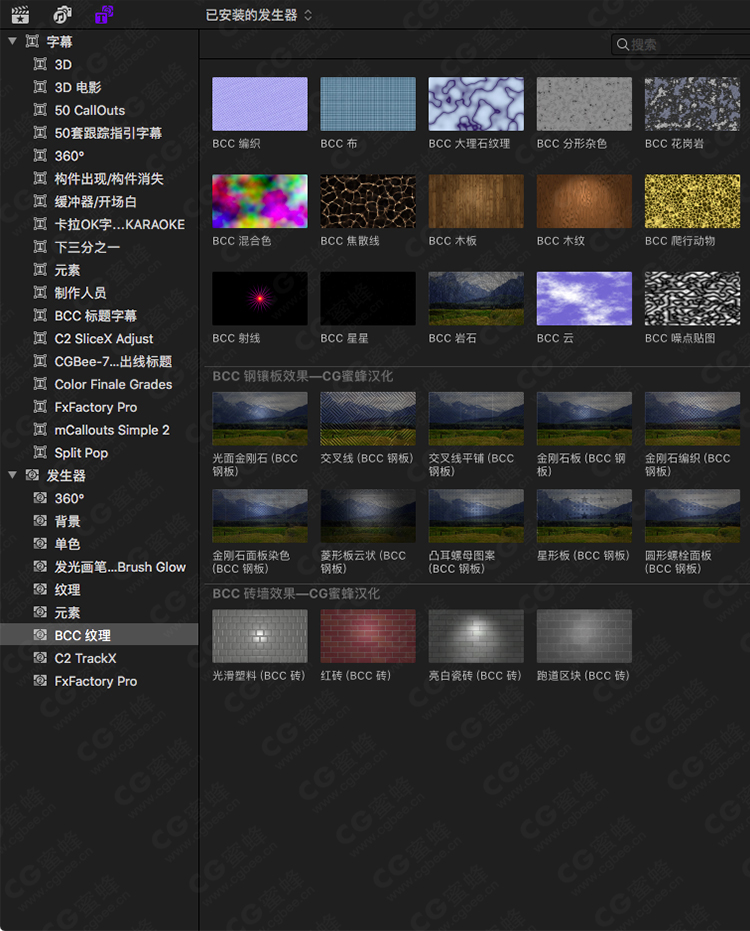
Task: Select the 背景 generator category
Action: click(99, 521)
